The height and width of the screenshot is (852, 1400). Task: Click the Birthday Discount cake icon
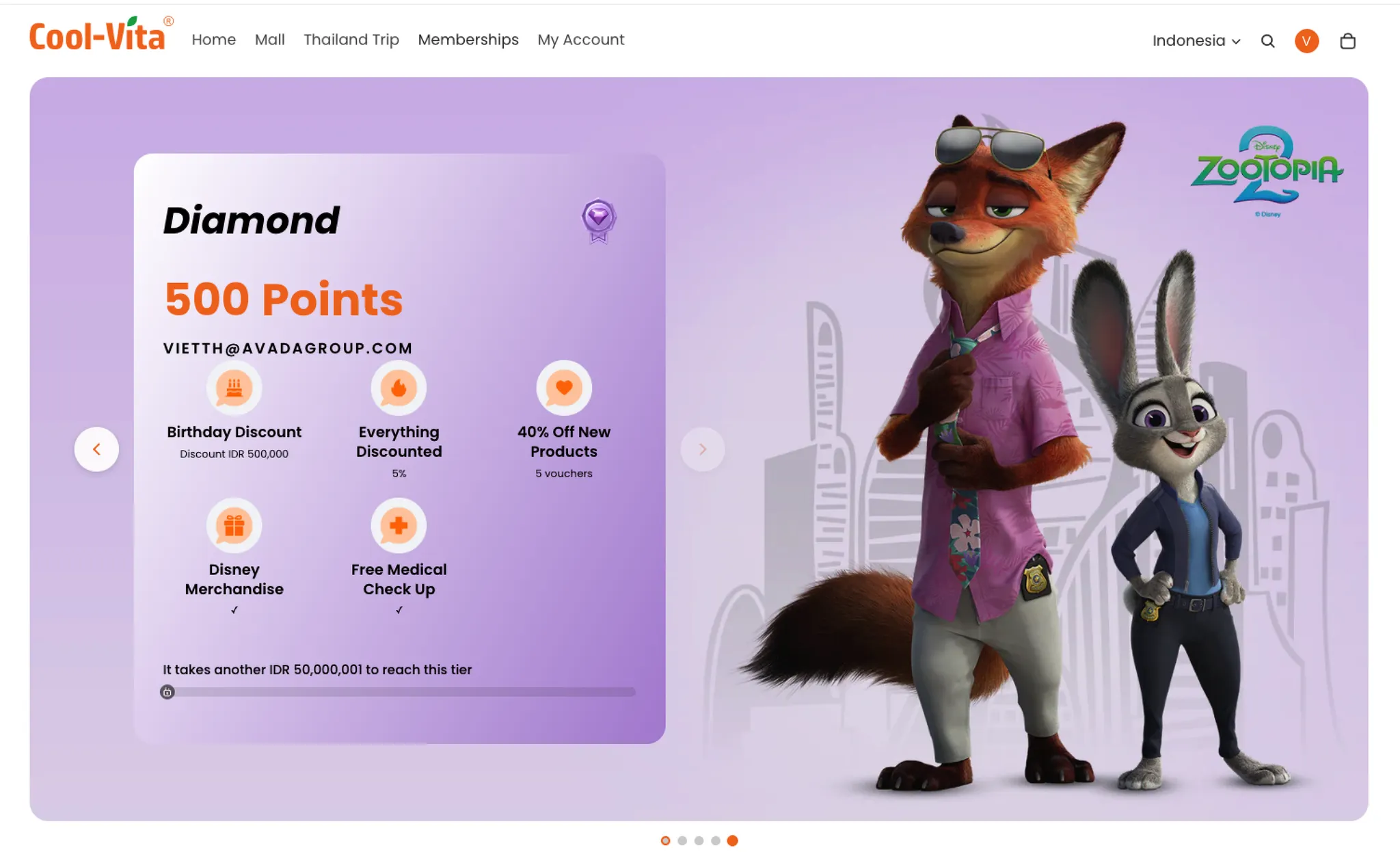tap(234, 388)
